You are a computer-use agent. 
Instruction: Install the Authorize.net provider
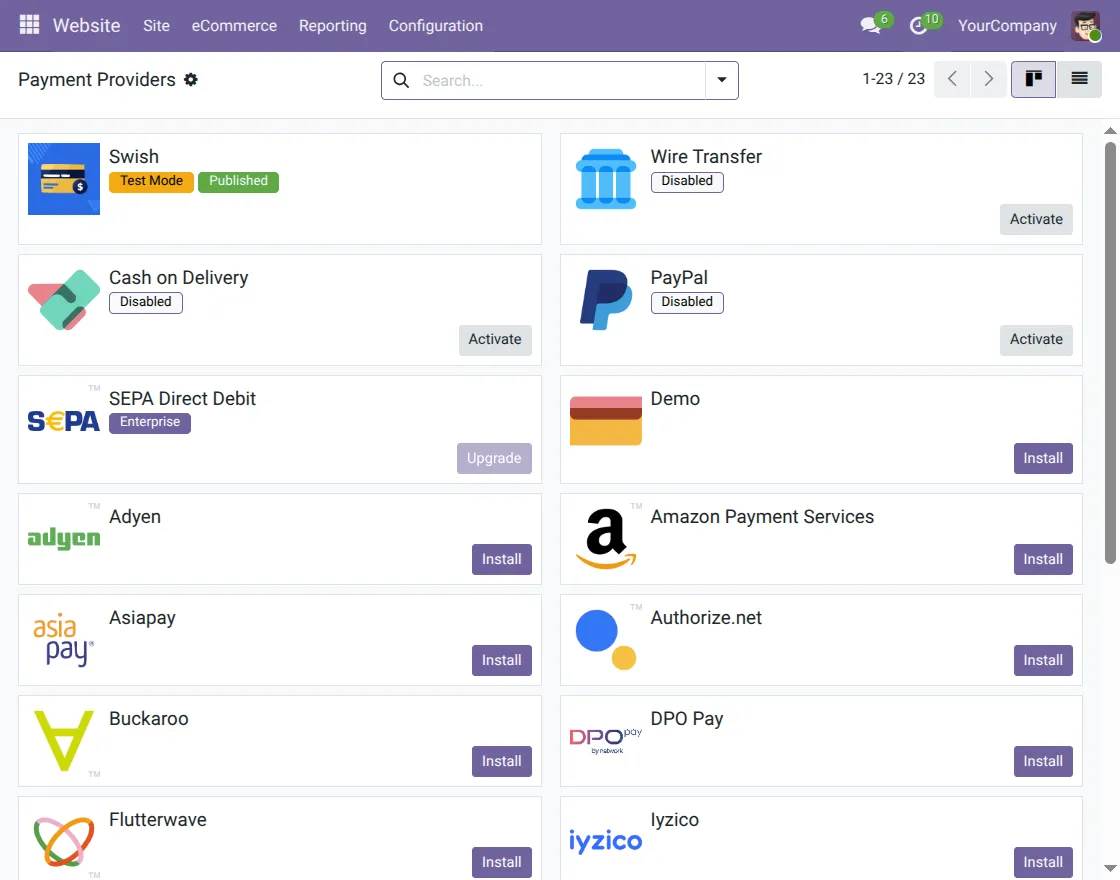[1043, 661]
